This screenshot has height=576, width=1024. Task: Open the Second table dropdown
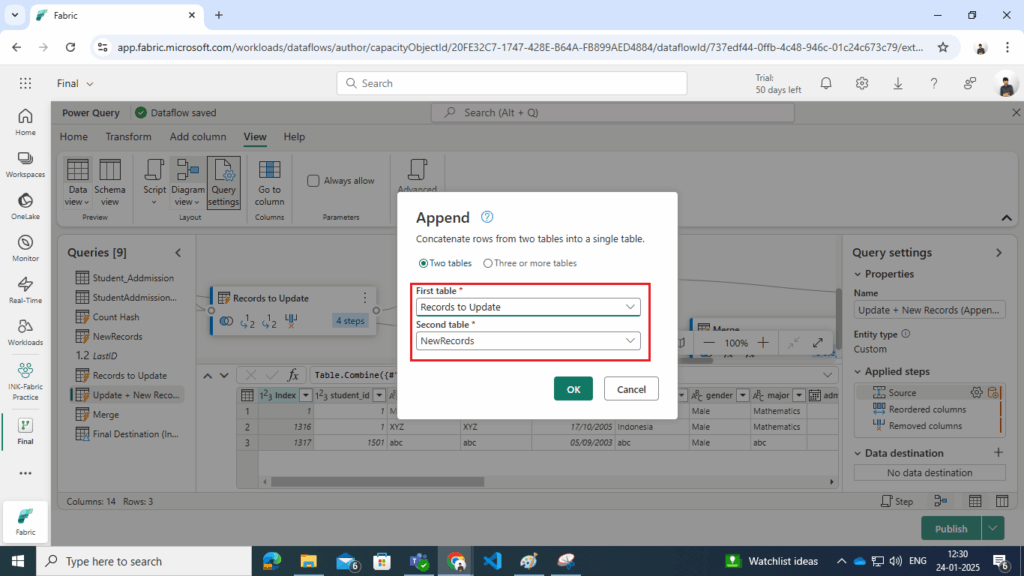[x=528, y=341]
